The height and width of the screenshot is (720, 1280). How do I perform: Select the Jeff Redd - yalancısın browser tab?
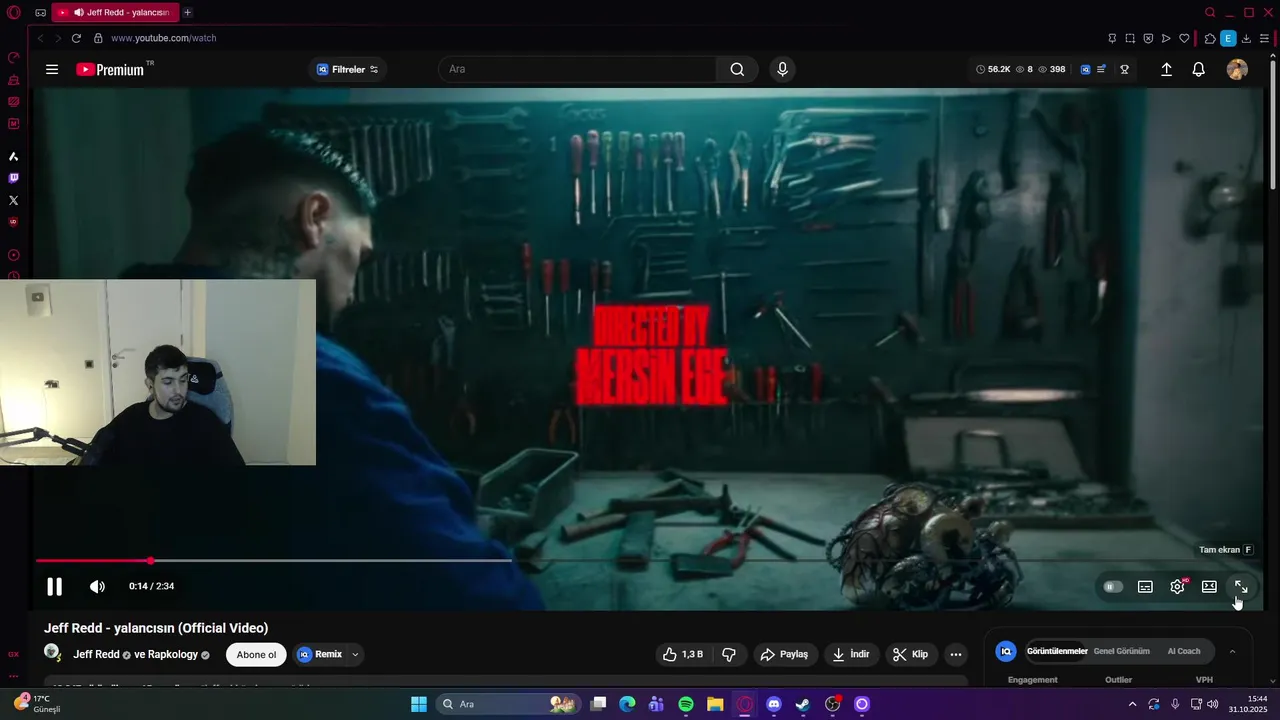pyautogui.click(x=115, y=12)
